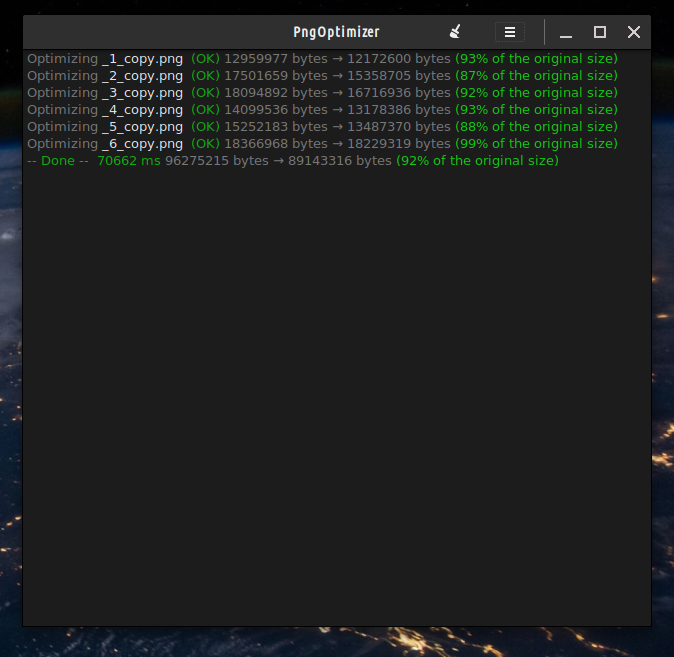This screenshot has width=674, height=657.
Task: Open the hamburger menu button
Action: (x=510, y=32)
